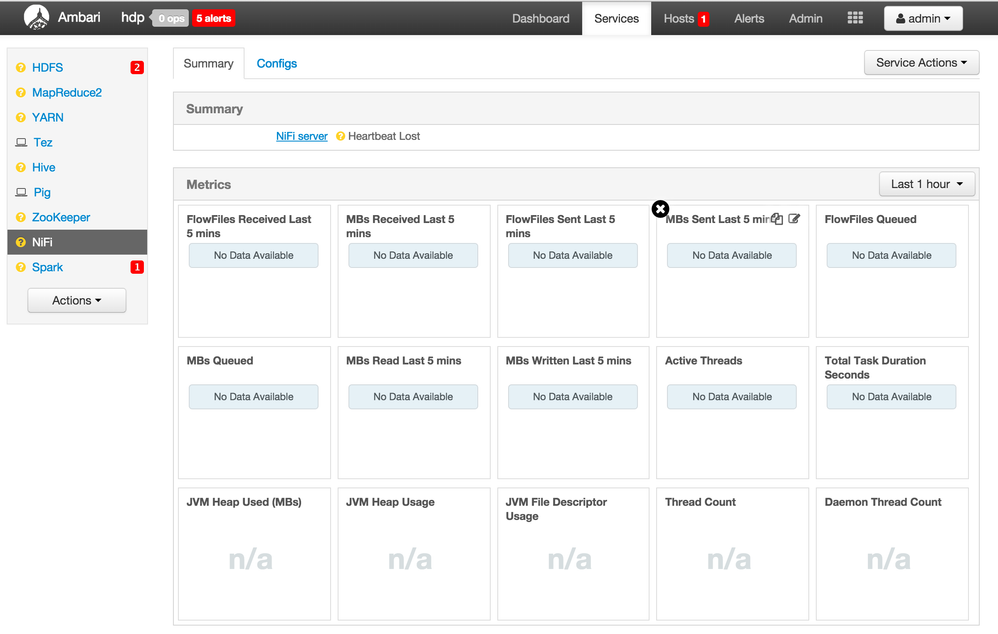Screen dimensions: 998x634
Task: Select Hive service in sidebar
Action: [44, 167]
